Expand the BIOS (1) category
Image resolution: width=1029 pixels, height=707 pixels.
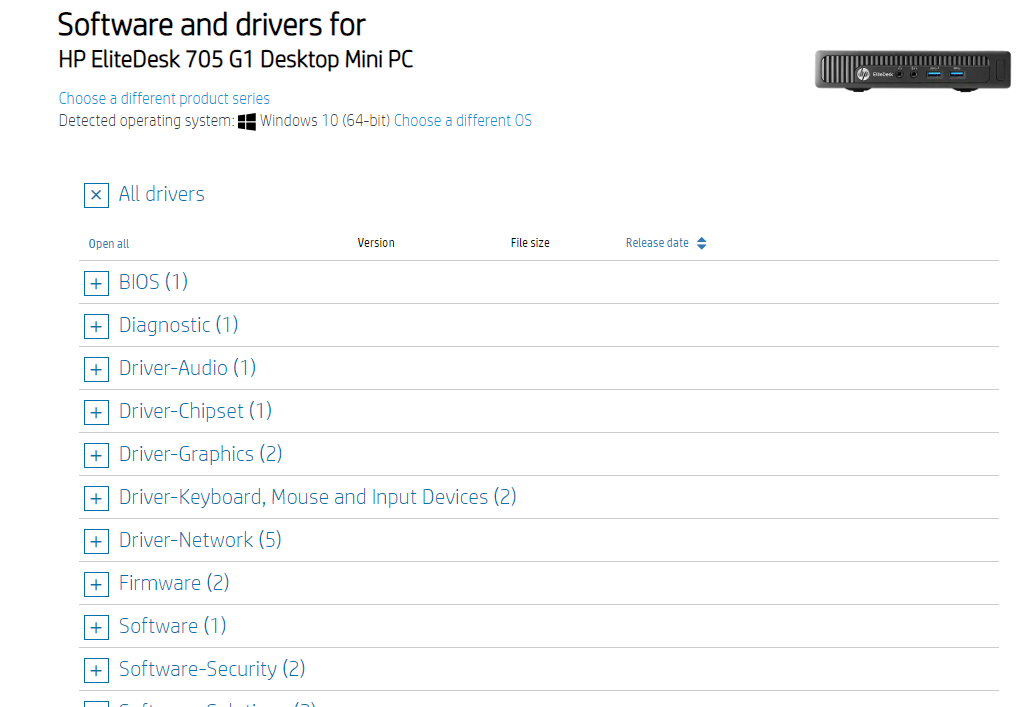(96, 283)
